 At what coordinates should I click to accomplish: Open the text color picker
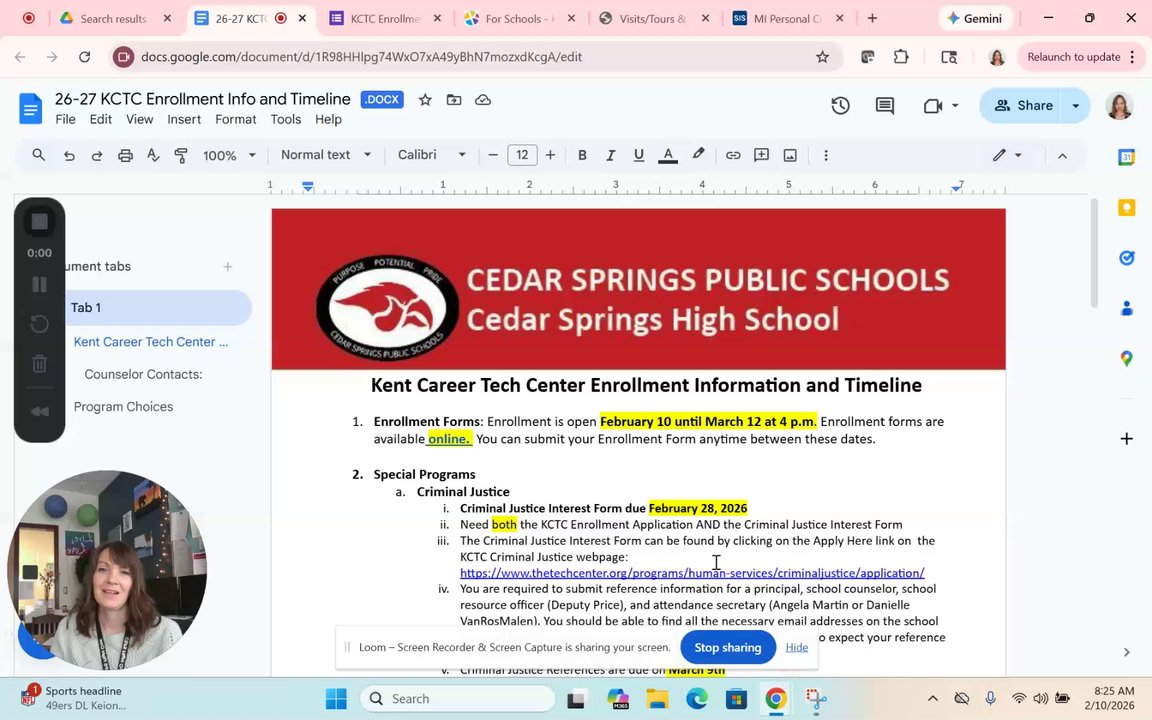tap(668, 155)
